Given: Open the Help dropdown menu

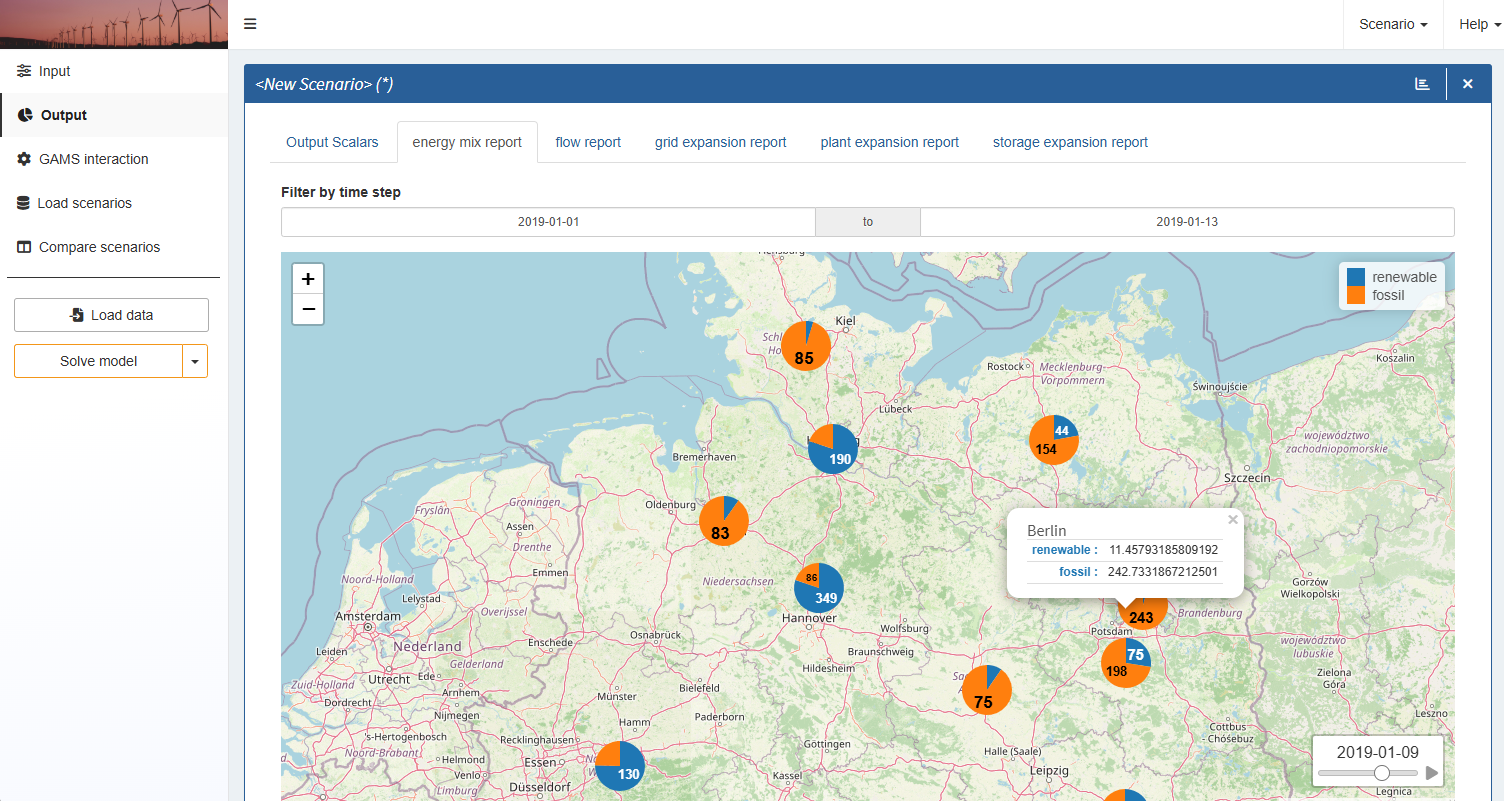Looking at the screenshot, I should [1480, 24].
